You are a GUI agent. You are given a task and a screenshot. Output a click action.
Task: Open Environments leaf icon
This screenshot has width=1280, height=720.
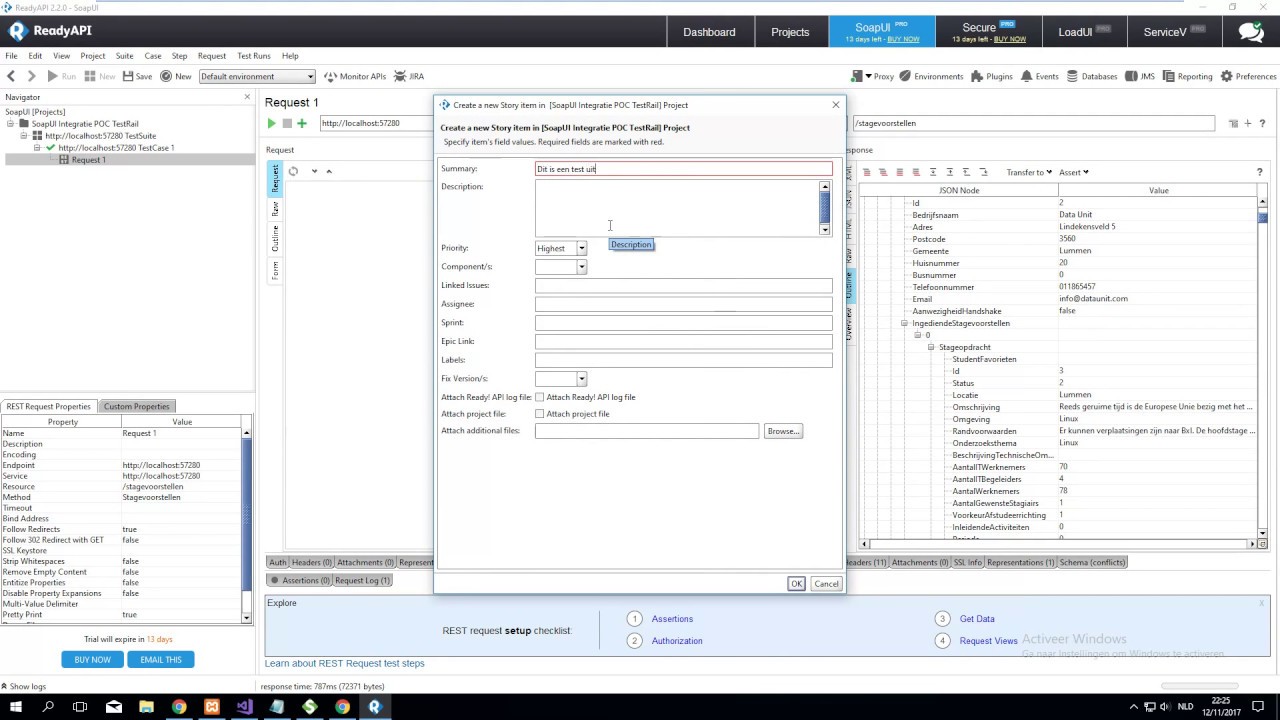[905, 76]
